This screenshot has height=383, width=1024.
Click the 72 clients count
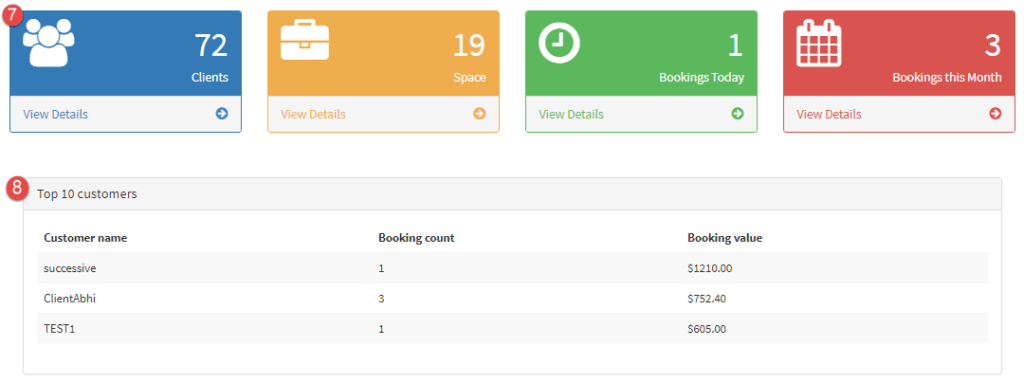pyautogui.click(x=211, y=46)
